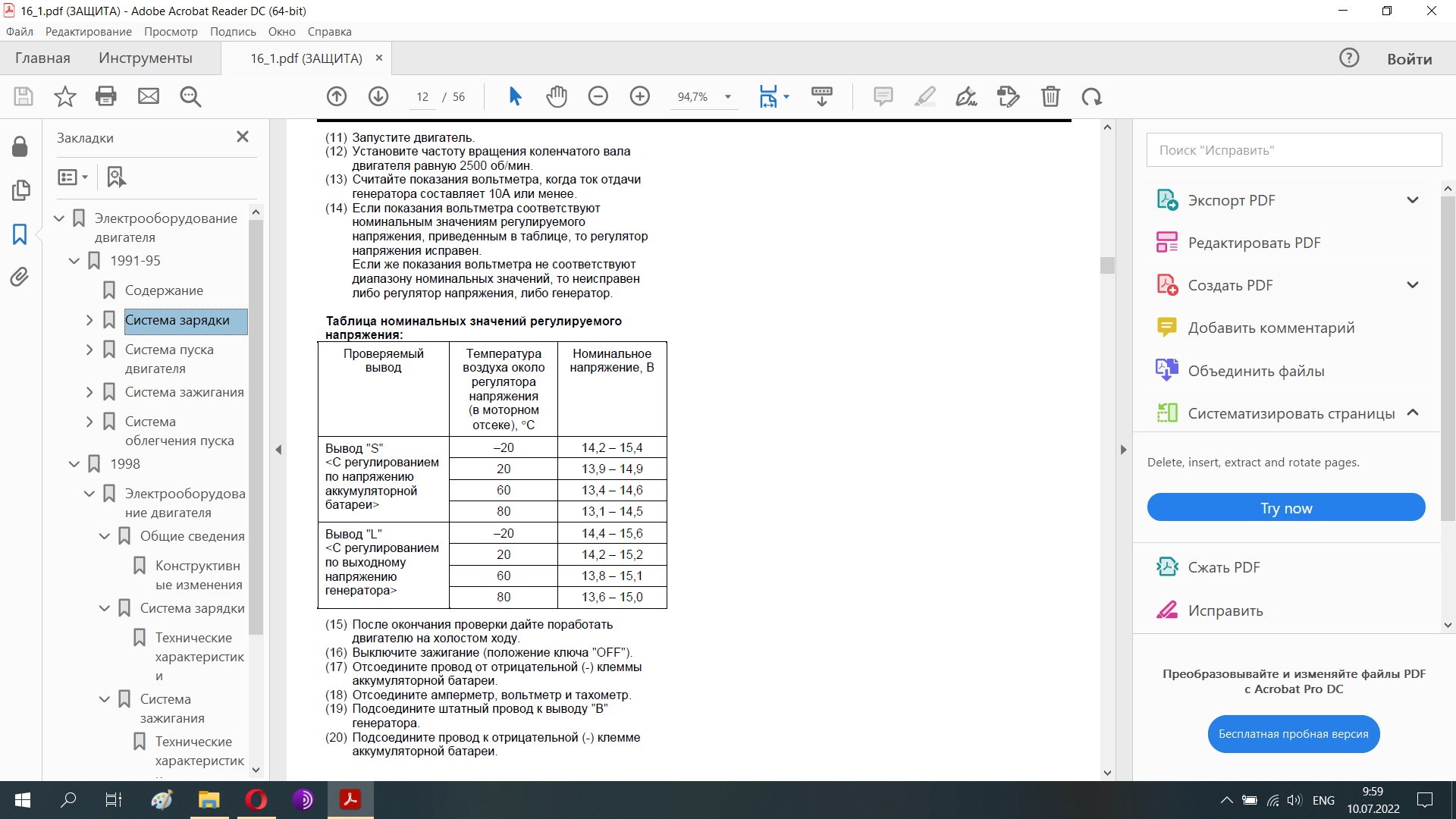Image resolution: width=1456 pixels, height=819 pixels.
Task: Expand the Экспорт PDF section
Action: 1412,200
